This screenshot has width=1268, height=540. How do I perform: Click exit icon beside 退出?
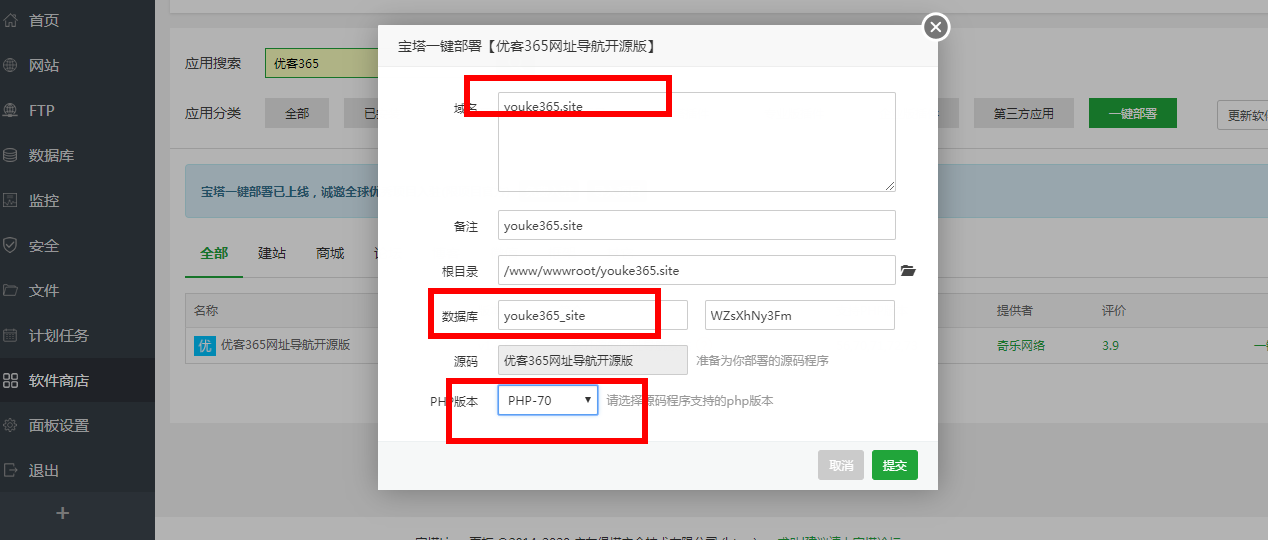[11, 470]
